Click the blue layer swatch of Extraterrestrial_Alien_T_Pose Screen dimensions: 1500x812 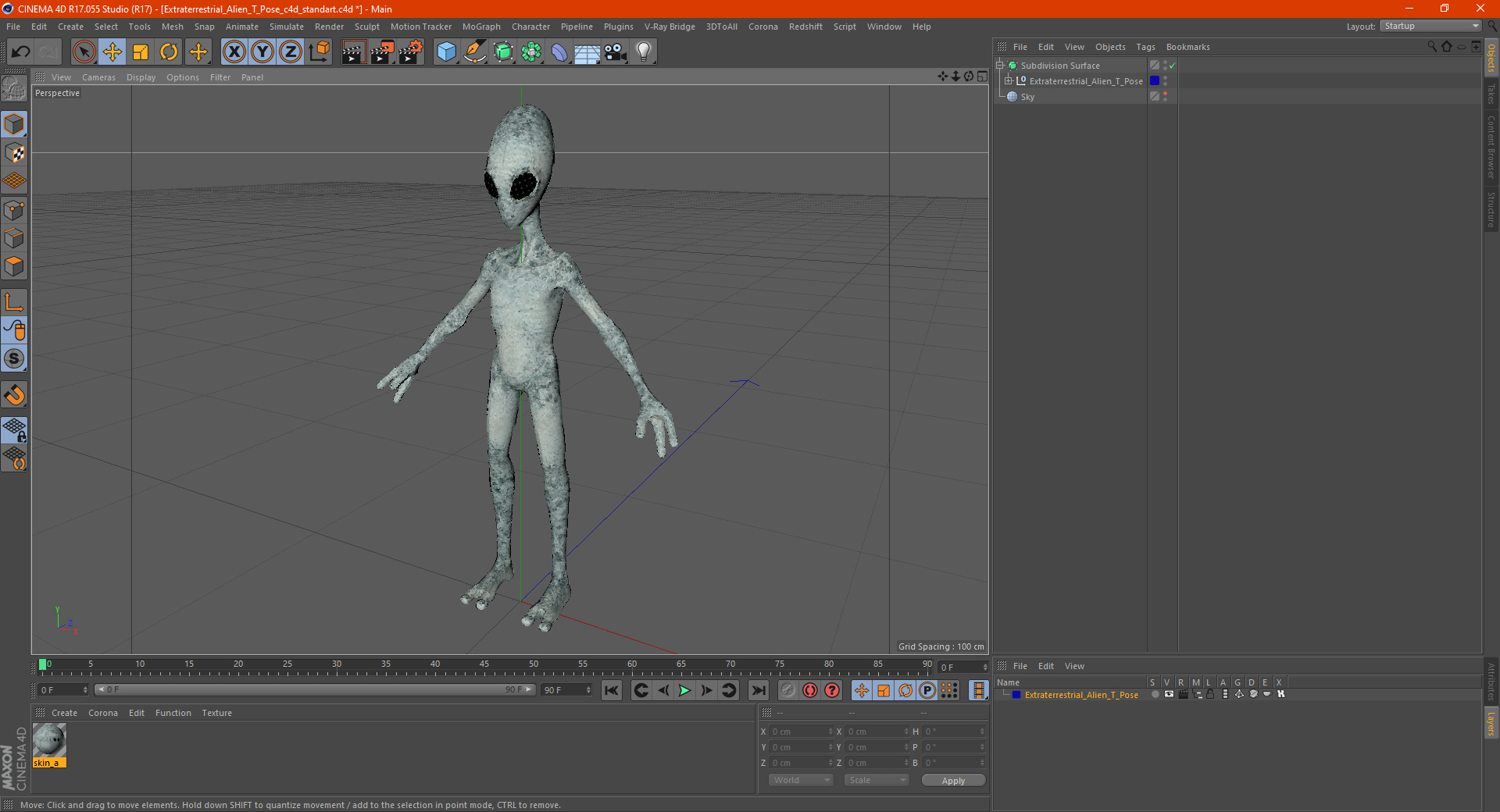click(x=1154, y=80)
